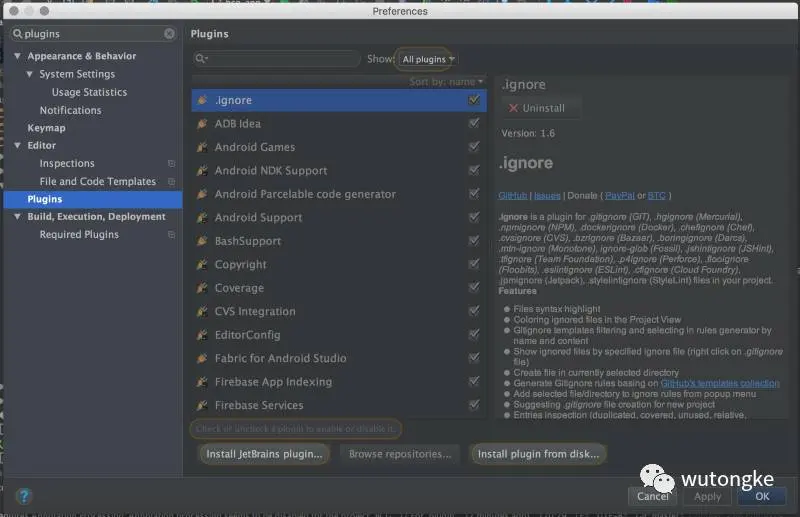Open File and Code Templates

[x=97, y=181]
